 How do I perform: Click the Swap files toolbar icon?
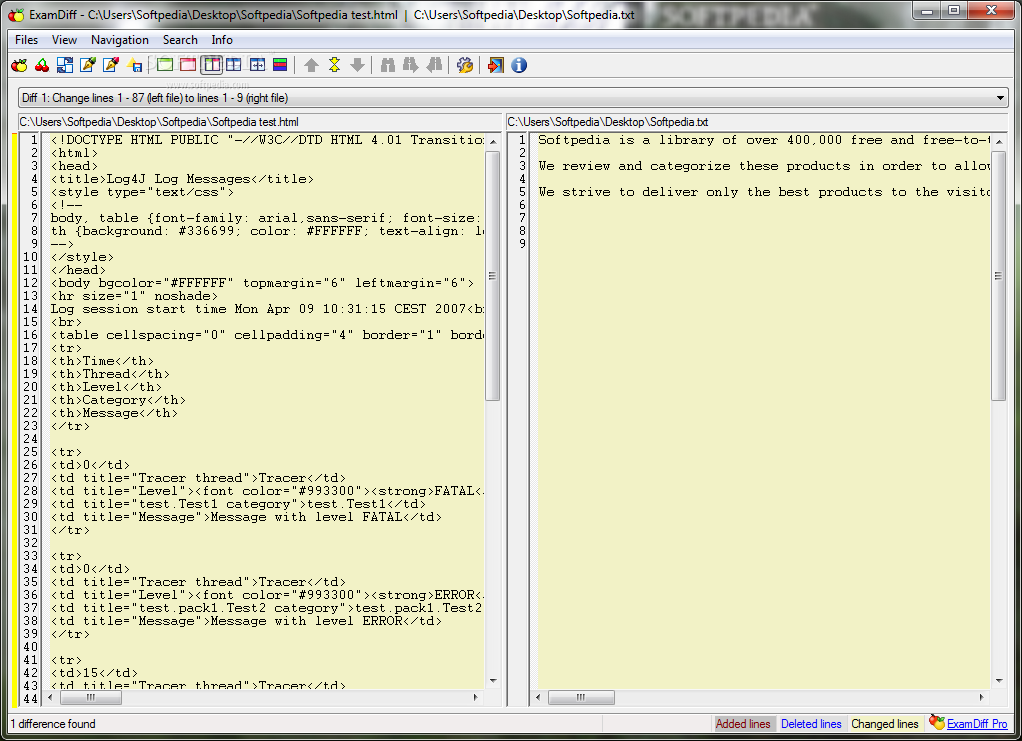pos(65,65)
